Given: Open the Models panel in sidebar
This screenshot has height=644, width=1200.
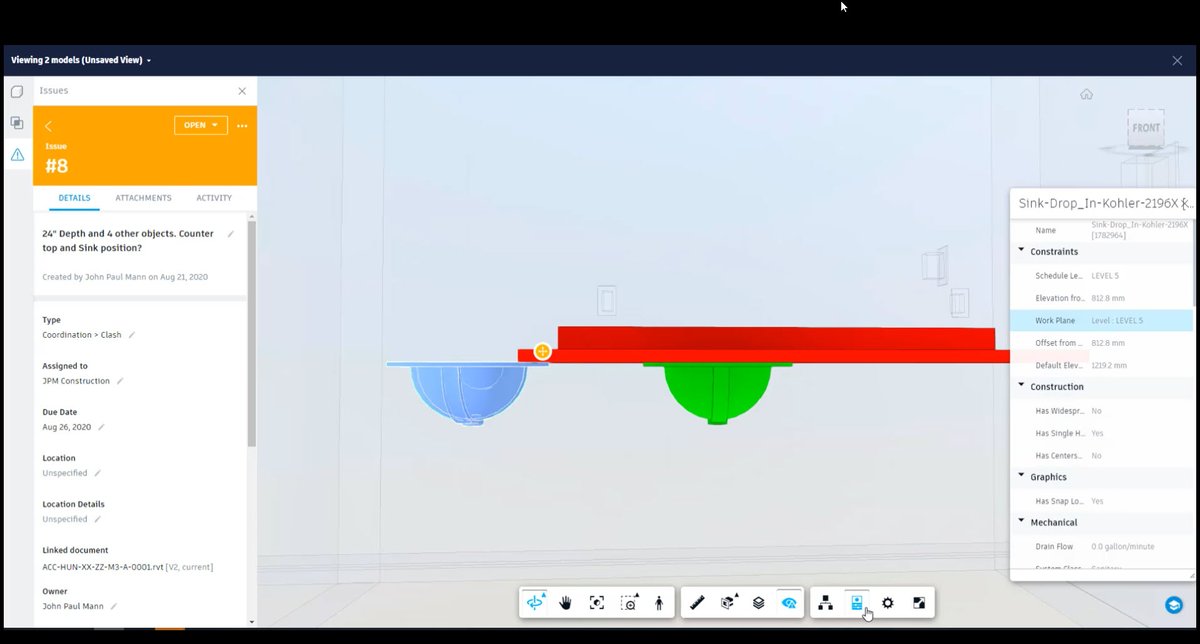Looking at the screenshot, I should tap(17, 92).
